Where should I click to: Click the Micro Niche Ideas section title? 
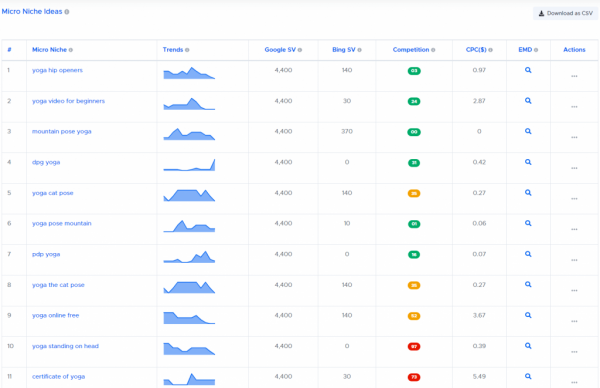[32, 11]
